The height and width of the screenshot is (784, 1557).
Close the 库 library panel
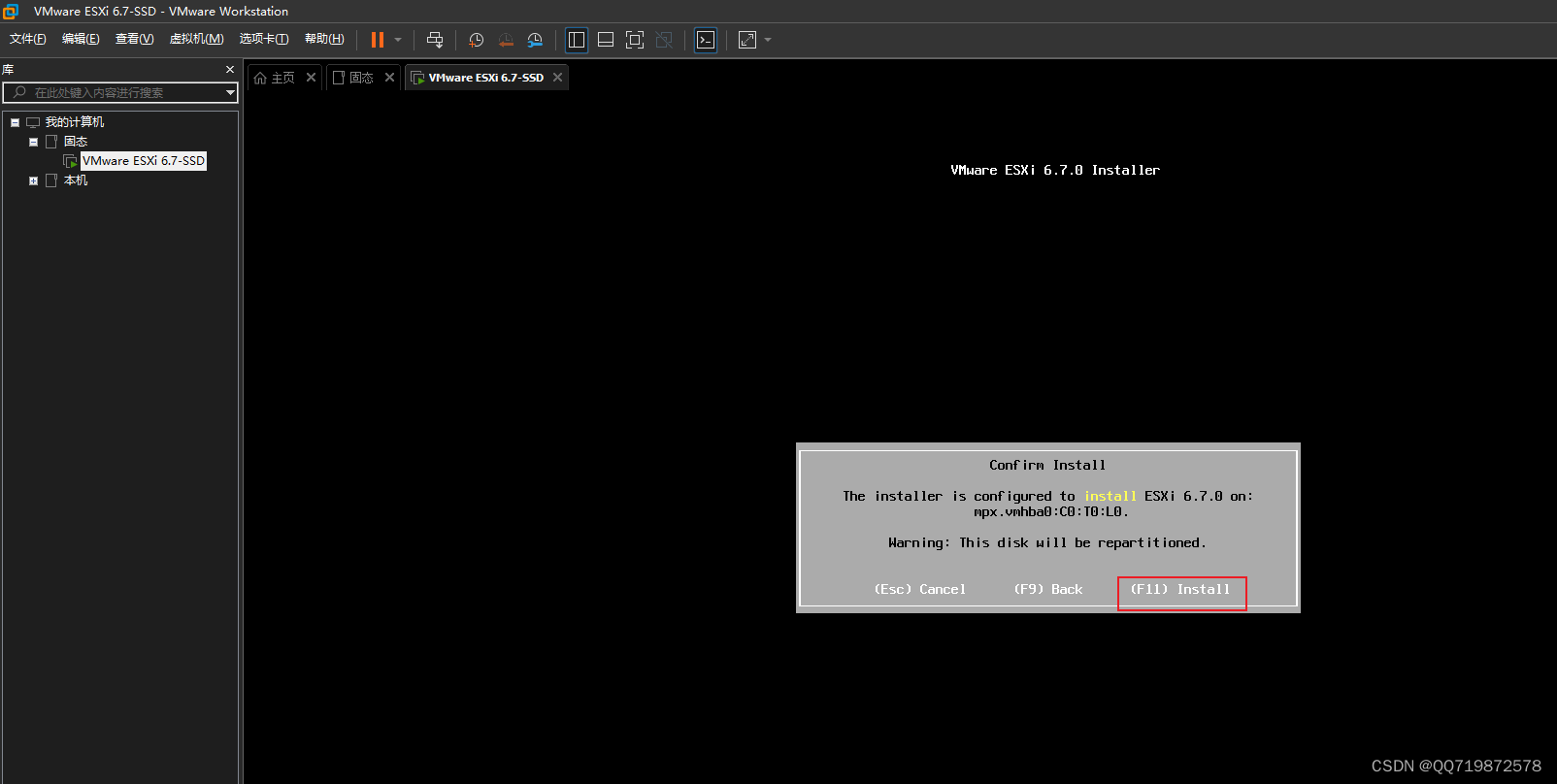click(230, 70)
